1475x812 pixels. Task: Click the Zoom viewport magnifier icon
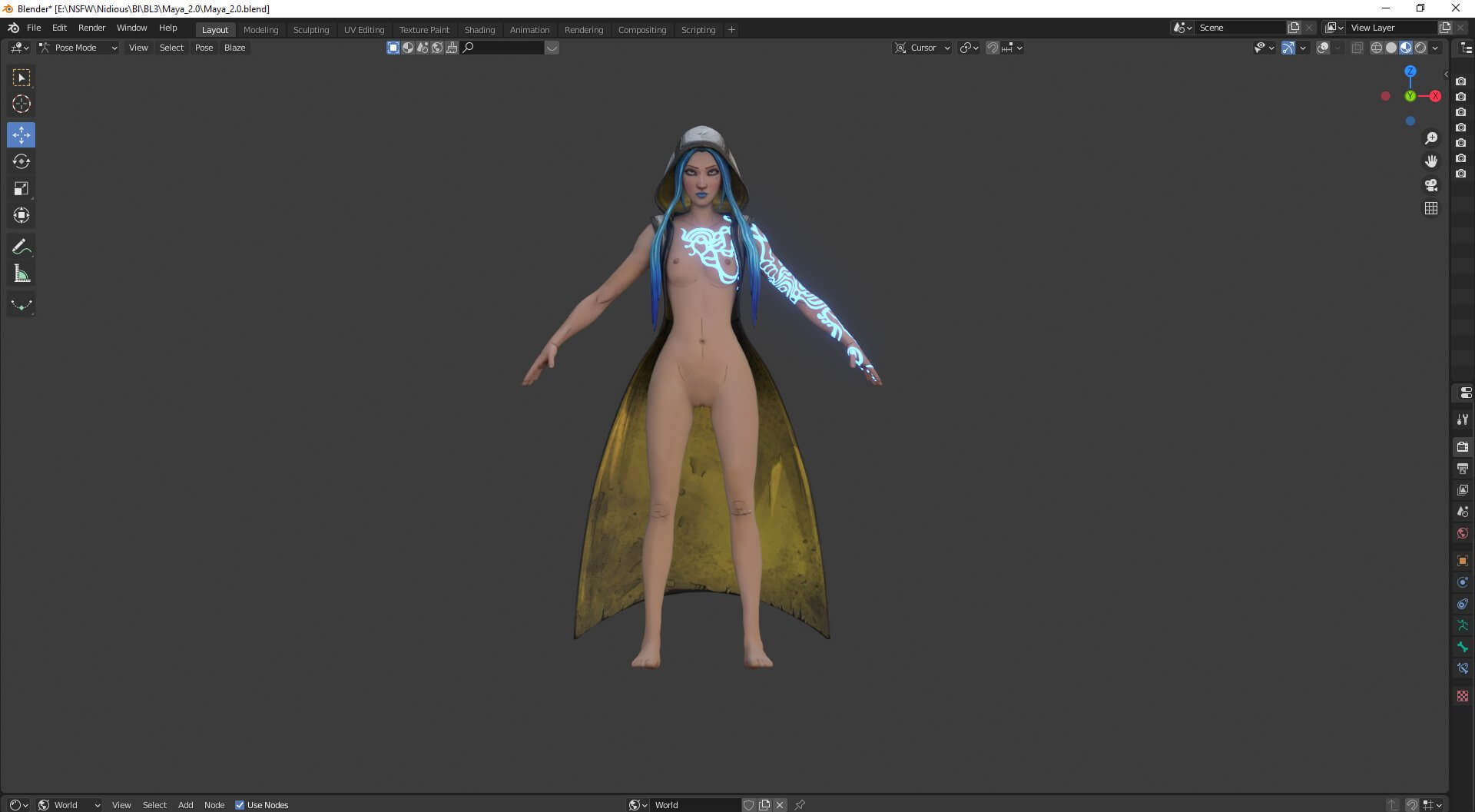pos(1431,138)
